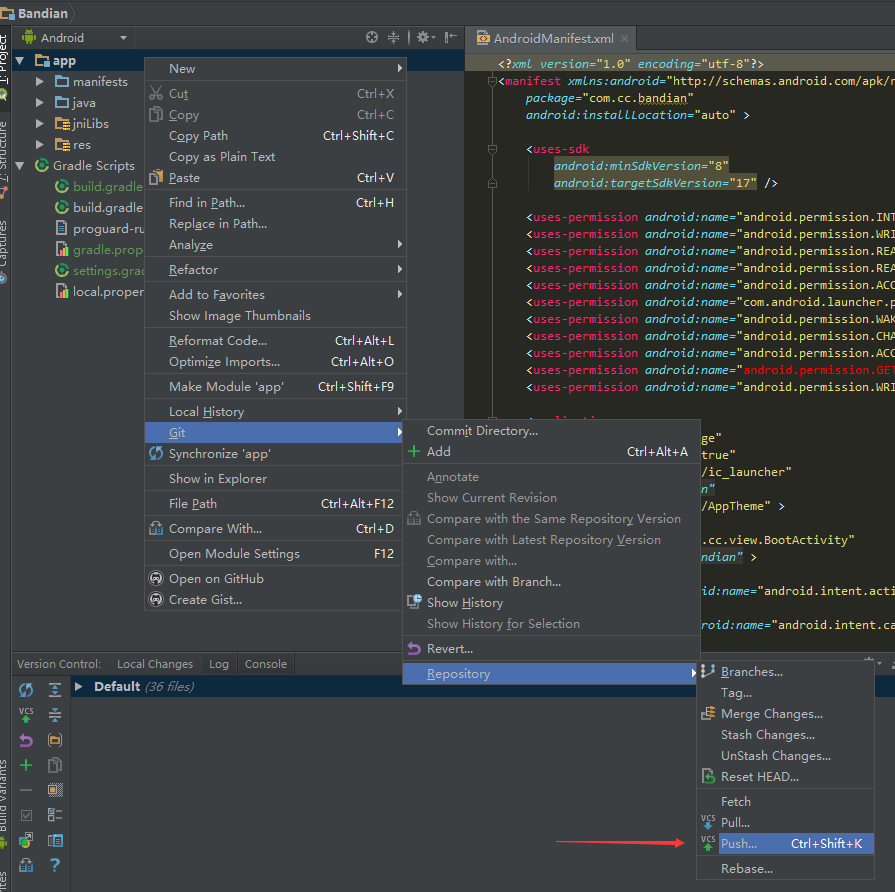Switch to the Console tab
895x892 pixels.
click(265, 664)
